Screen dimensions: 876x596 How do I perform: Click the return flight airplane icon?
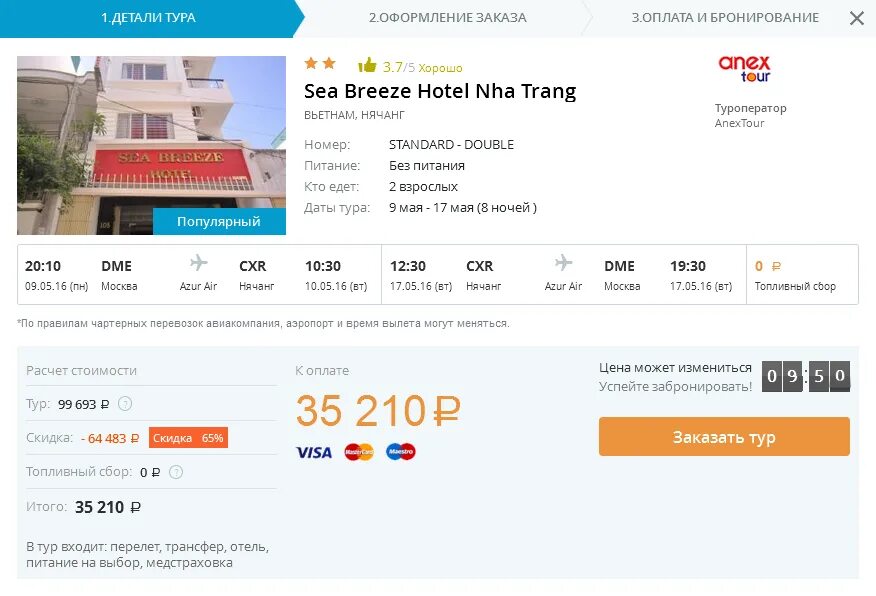563,263
